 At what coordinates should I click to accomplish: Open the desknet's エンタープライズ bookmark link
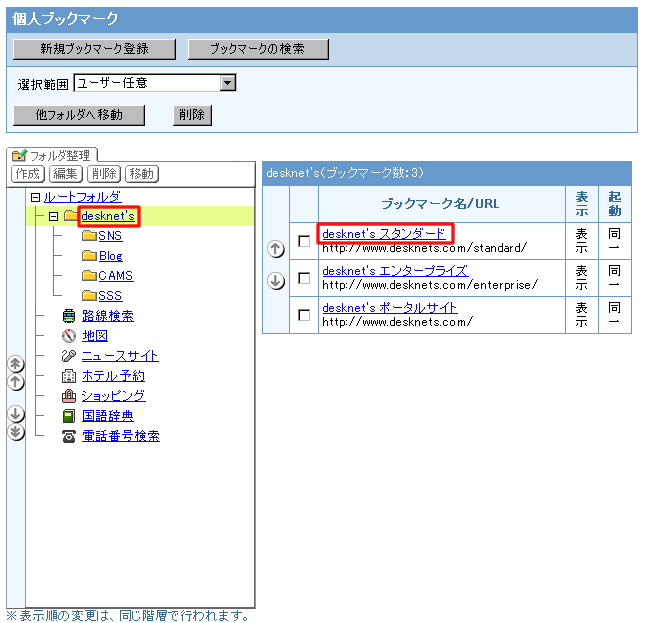pos(394,271)
